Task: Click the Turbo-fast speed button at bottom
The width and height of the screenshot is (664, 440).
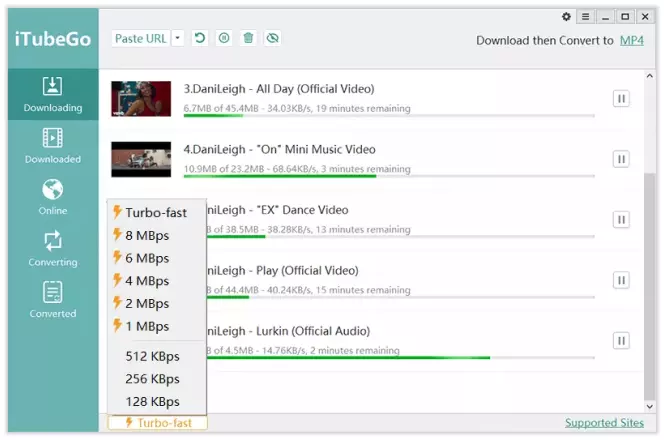Action: coord(158,423)
